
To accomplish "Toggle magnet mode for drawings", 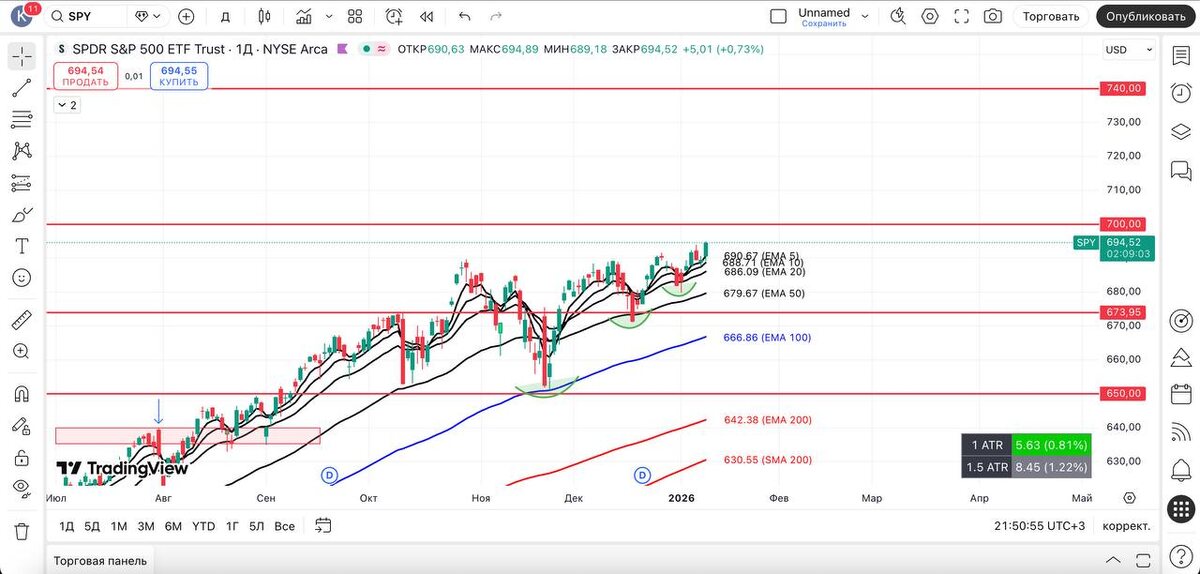I will click(21, 394).
